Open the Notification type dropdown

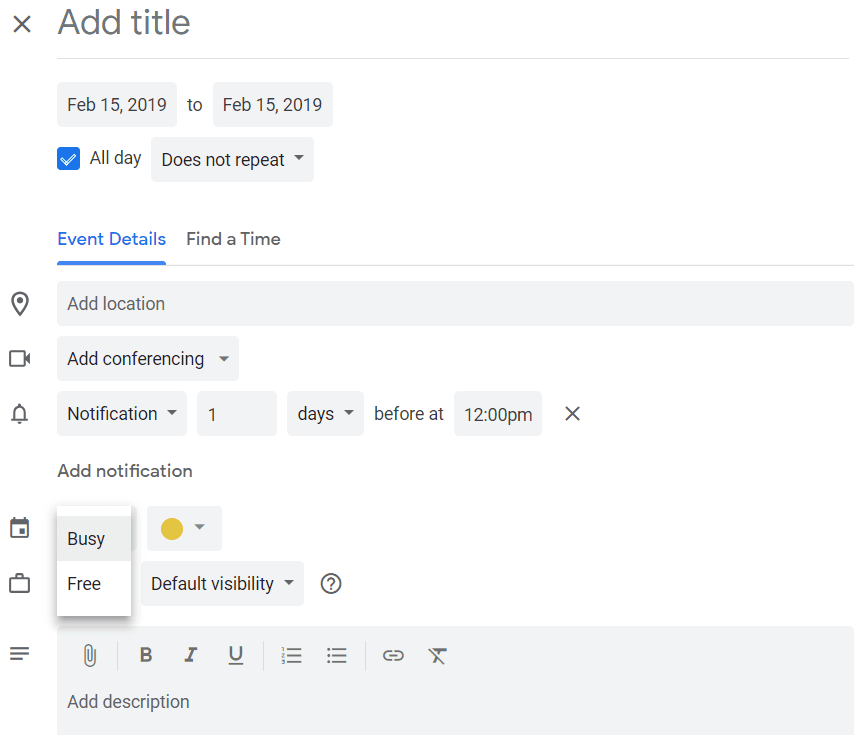[122, 414]
